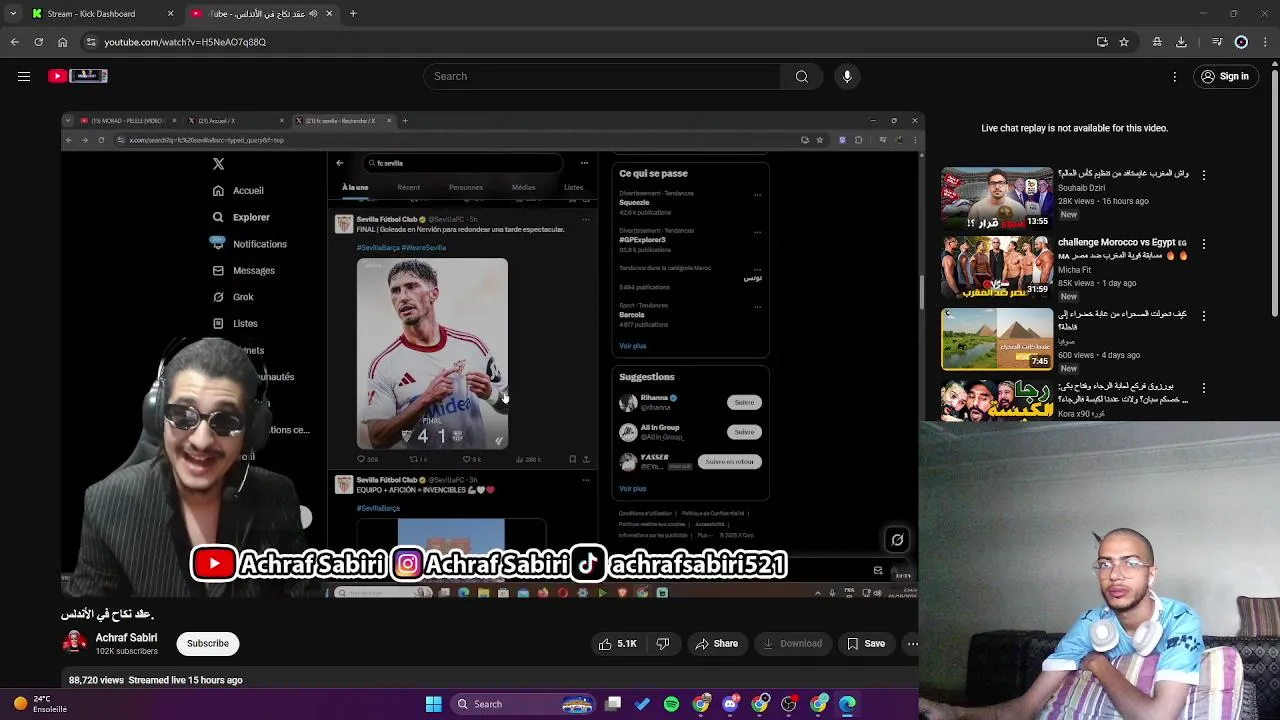Viewport: 1280px width, 720px height.
Task: Open Discord from the taskbar
Action: click(730, 704)
